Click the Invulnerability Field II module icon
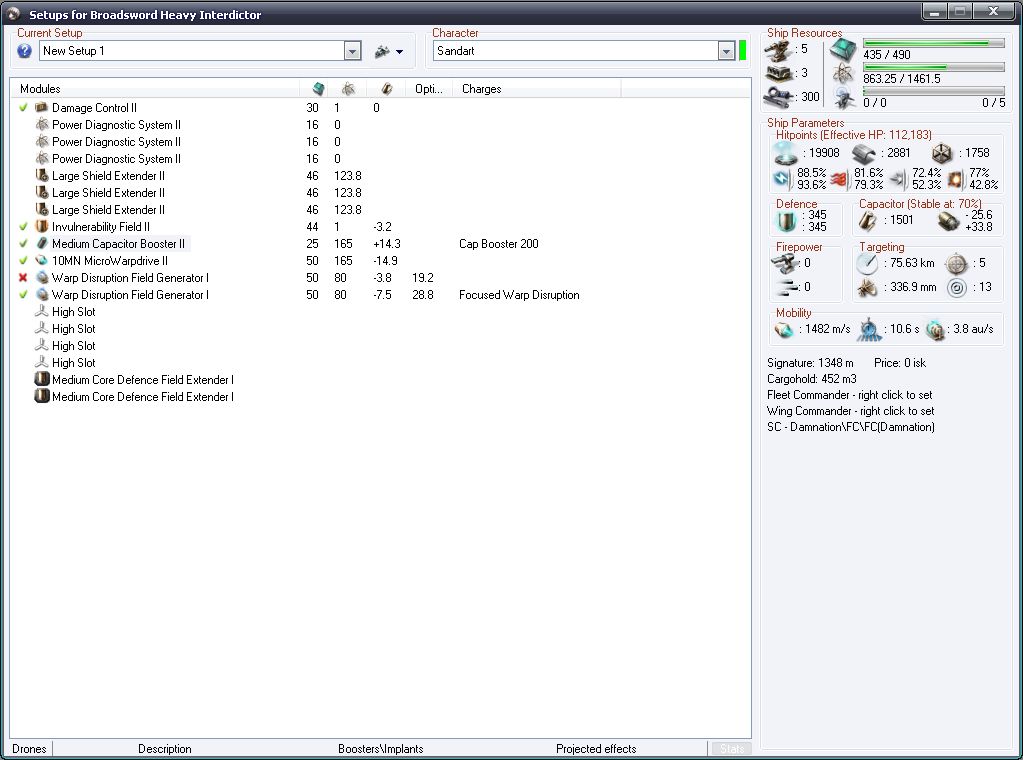Viewport: 1023px width, 760px height. [42, 226]
